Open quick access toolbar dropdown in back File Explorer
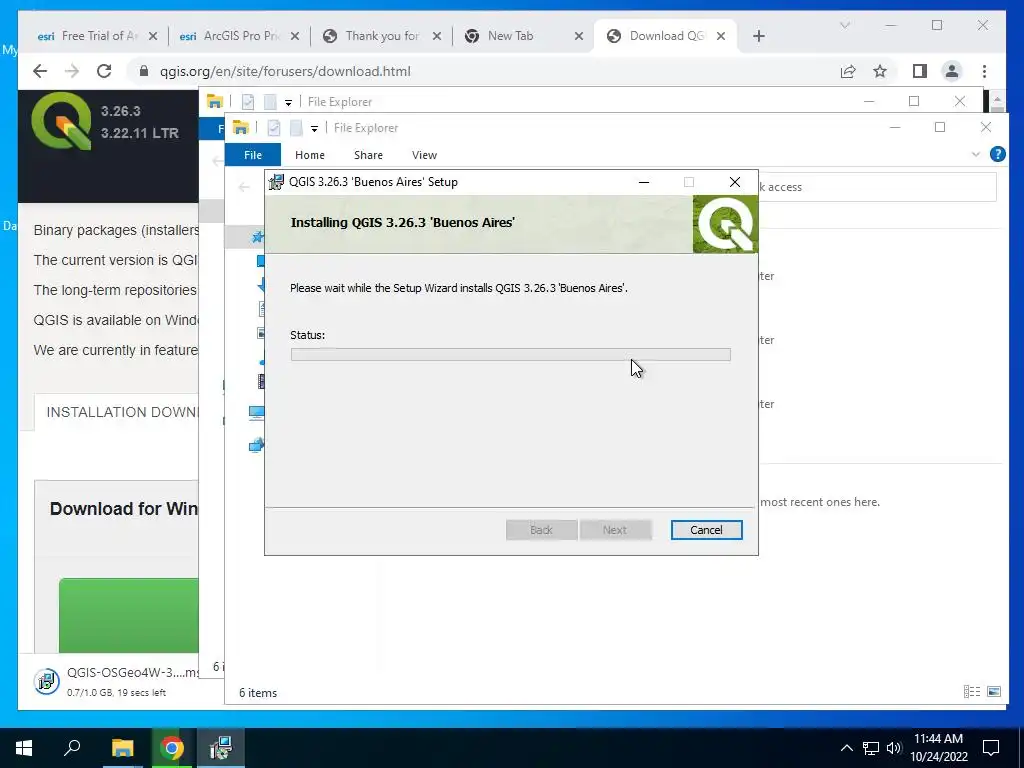 pos(288,103)
